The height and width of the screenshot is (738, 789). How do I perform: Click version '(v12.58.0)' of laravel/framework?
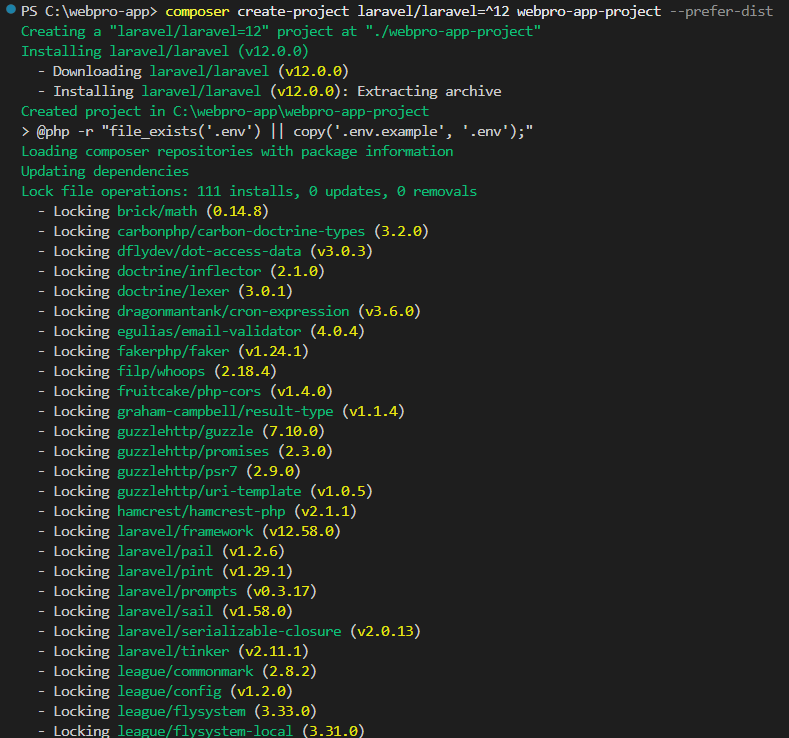(301, 532)
